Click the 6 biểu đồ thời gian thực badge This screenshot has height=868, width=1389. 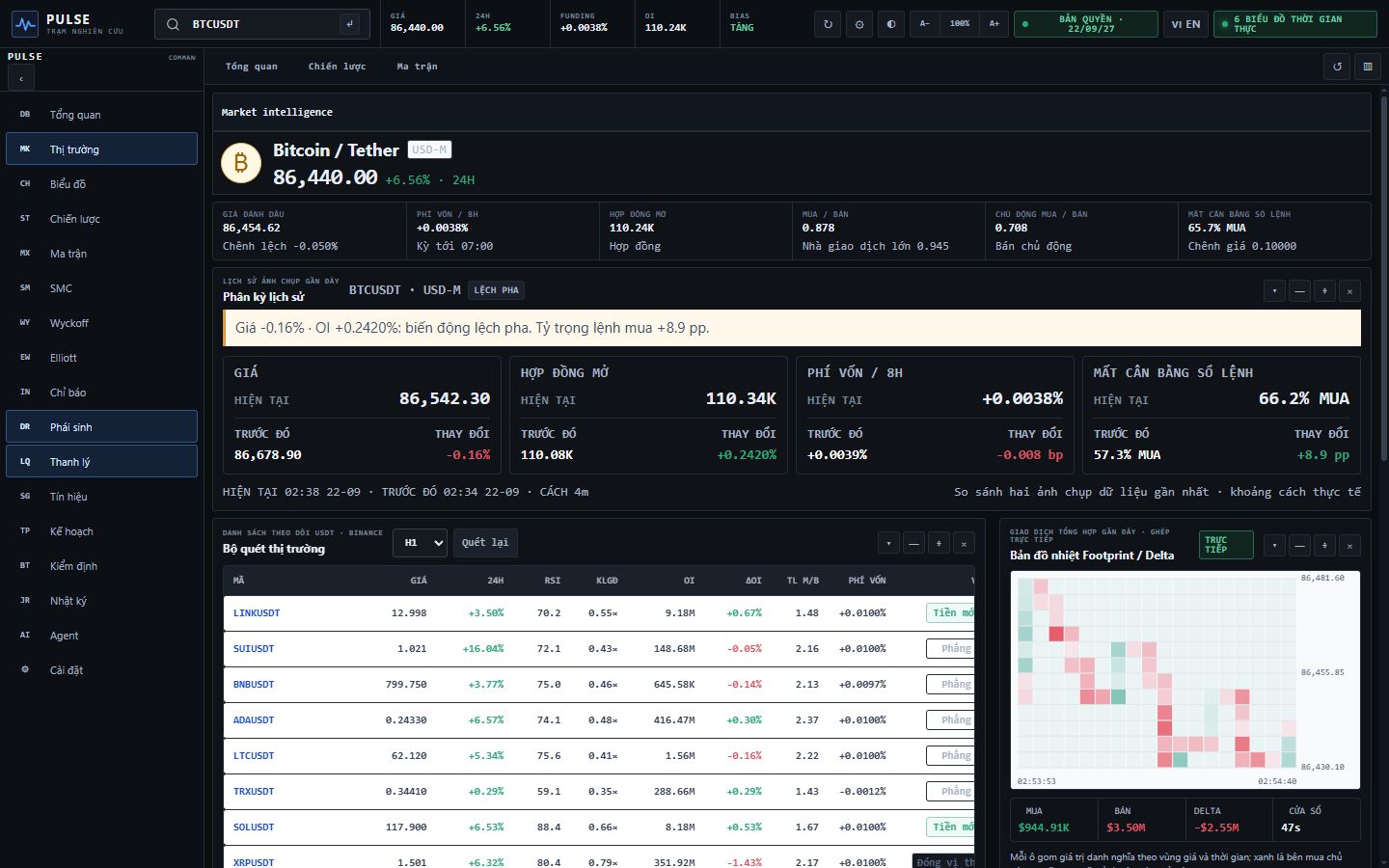(x=1294, y=24)
